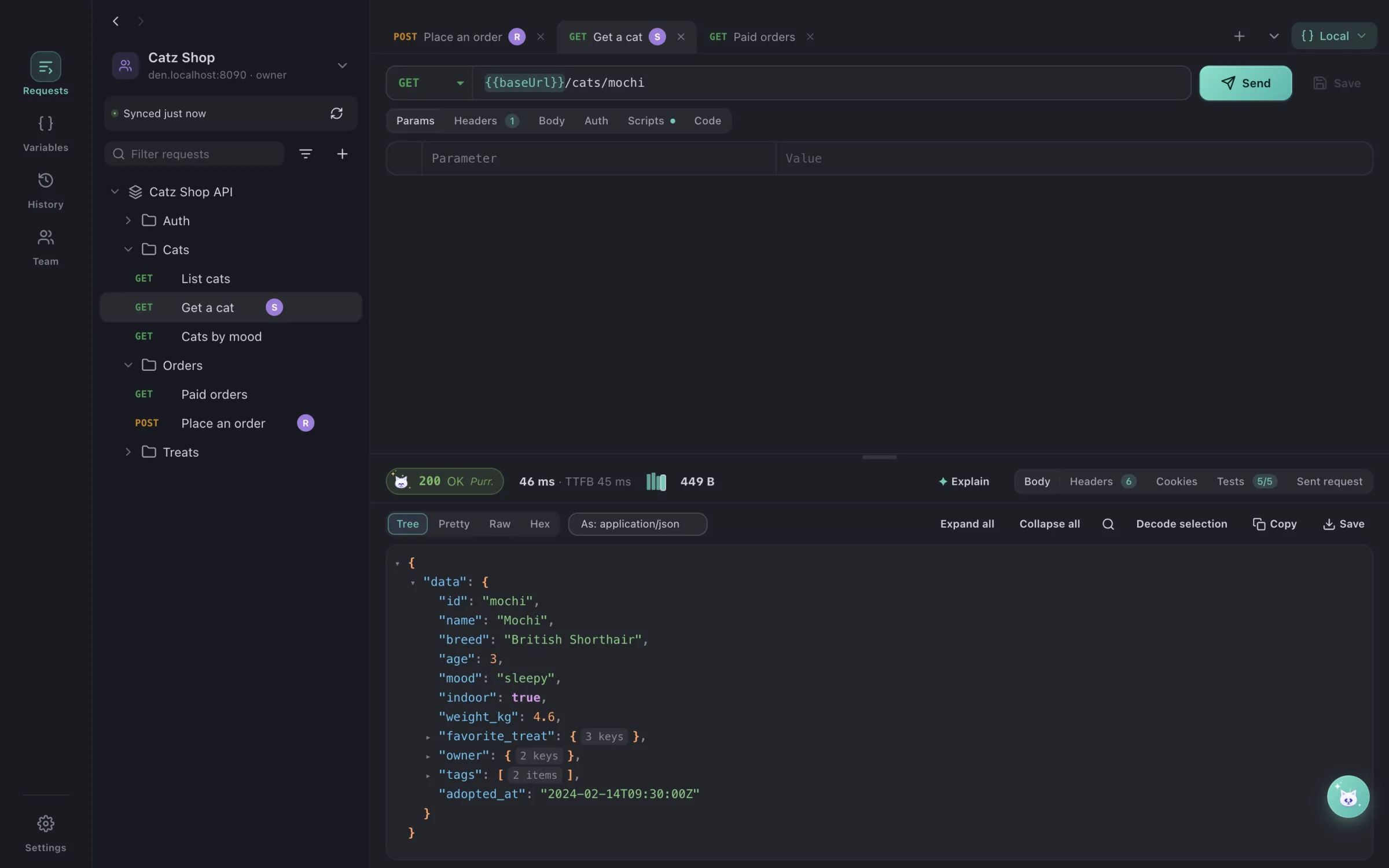1389x868 pixels.
Task: Open the cat assistant floating button
Action: click(1348, 797)
